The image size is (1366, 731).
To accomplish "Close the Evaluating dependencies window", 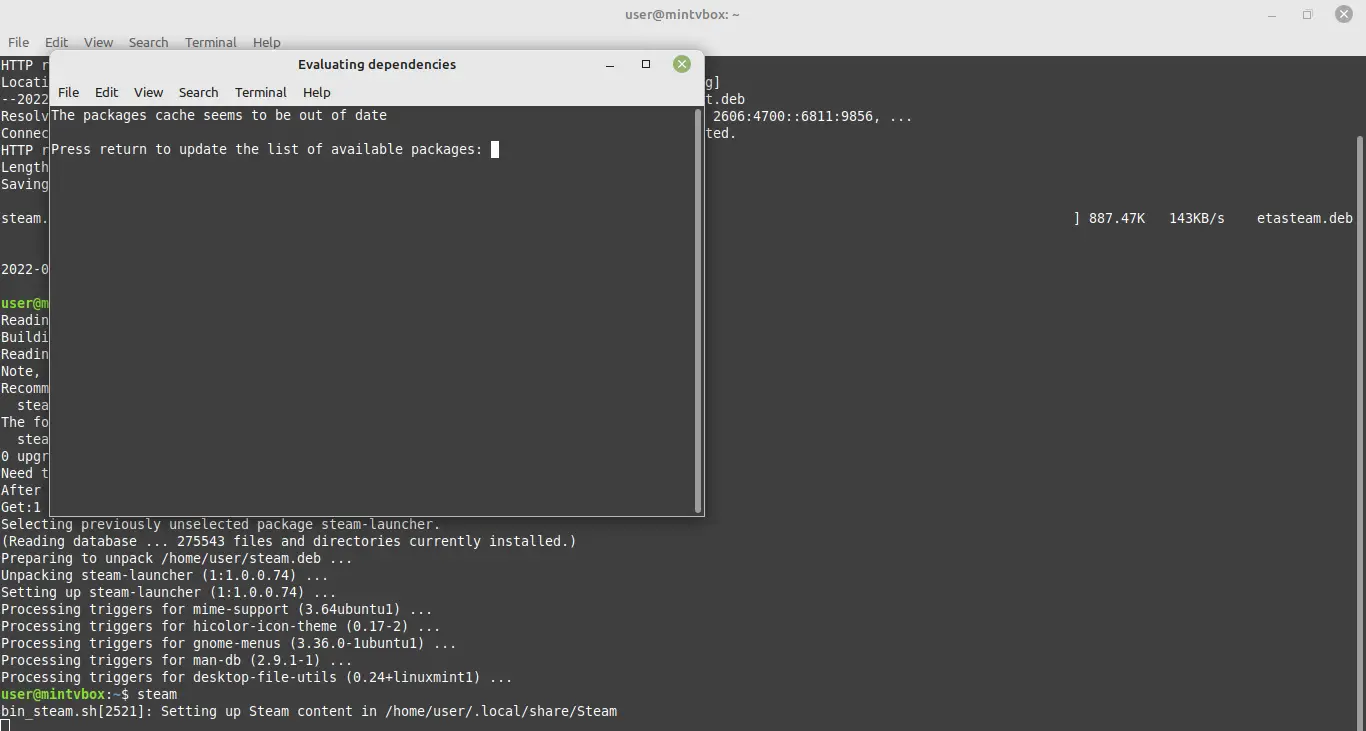I will (x=682, y=64).
